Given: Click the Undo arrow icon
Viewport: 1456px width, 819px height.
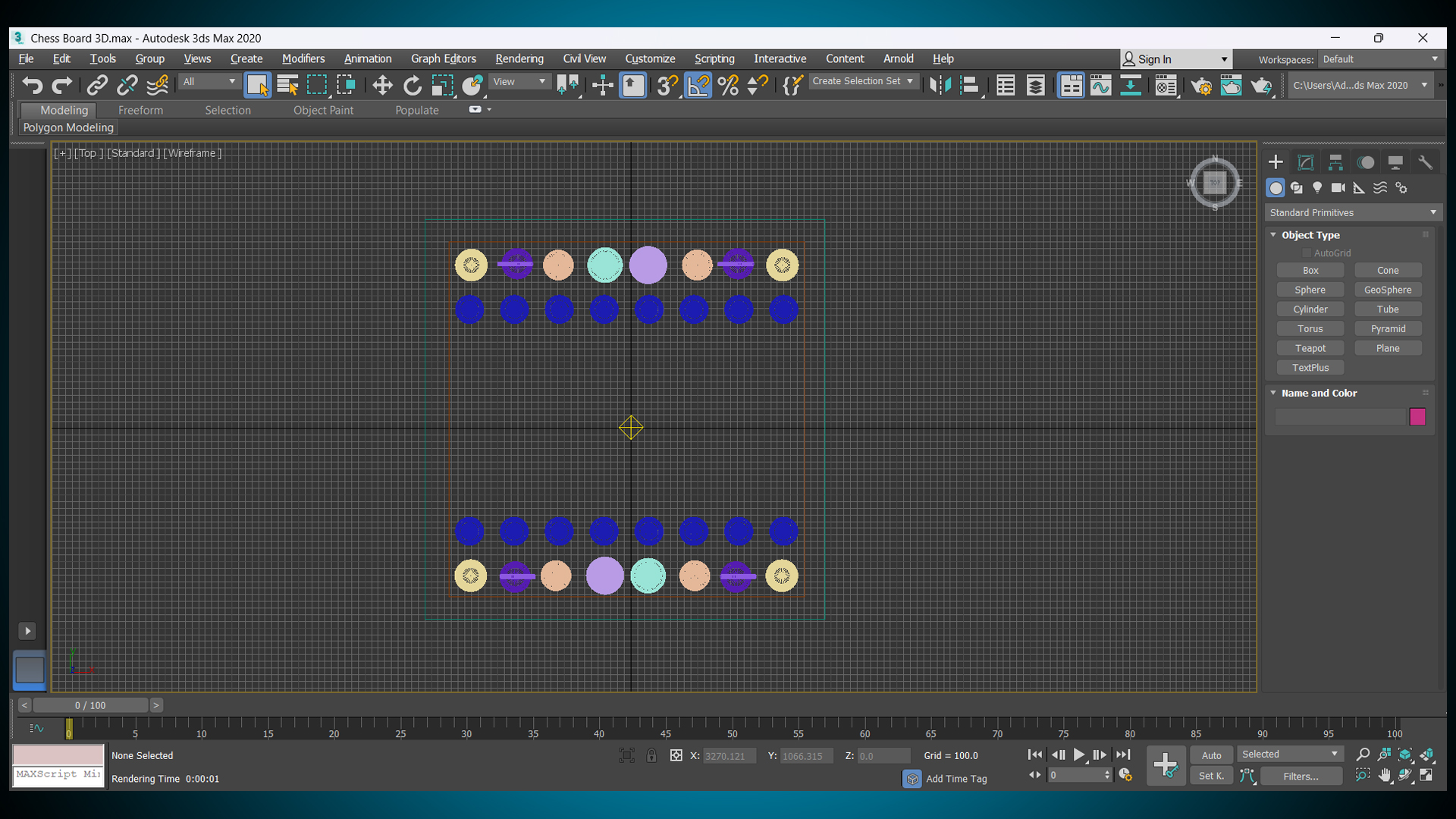Looking at the screenshot, I should (x=32, y=85).
